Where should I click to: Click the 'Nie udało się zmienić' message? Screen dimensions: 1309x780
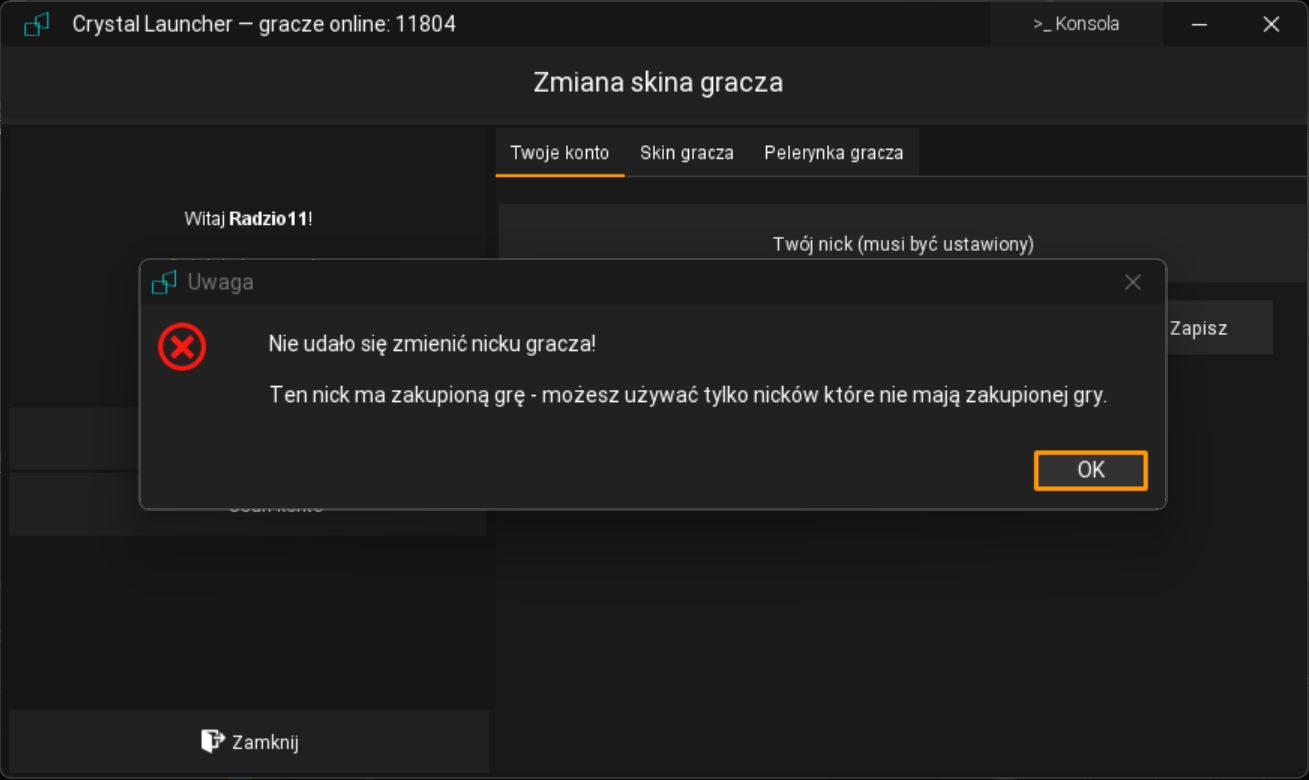click(432, 345)
